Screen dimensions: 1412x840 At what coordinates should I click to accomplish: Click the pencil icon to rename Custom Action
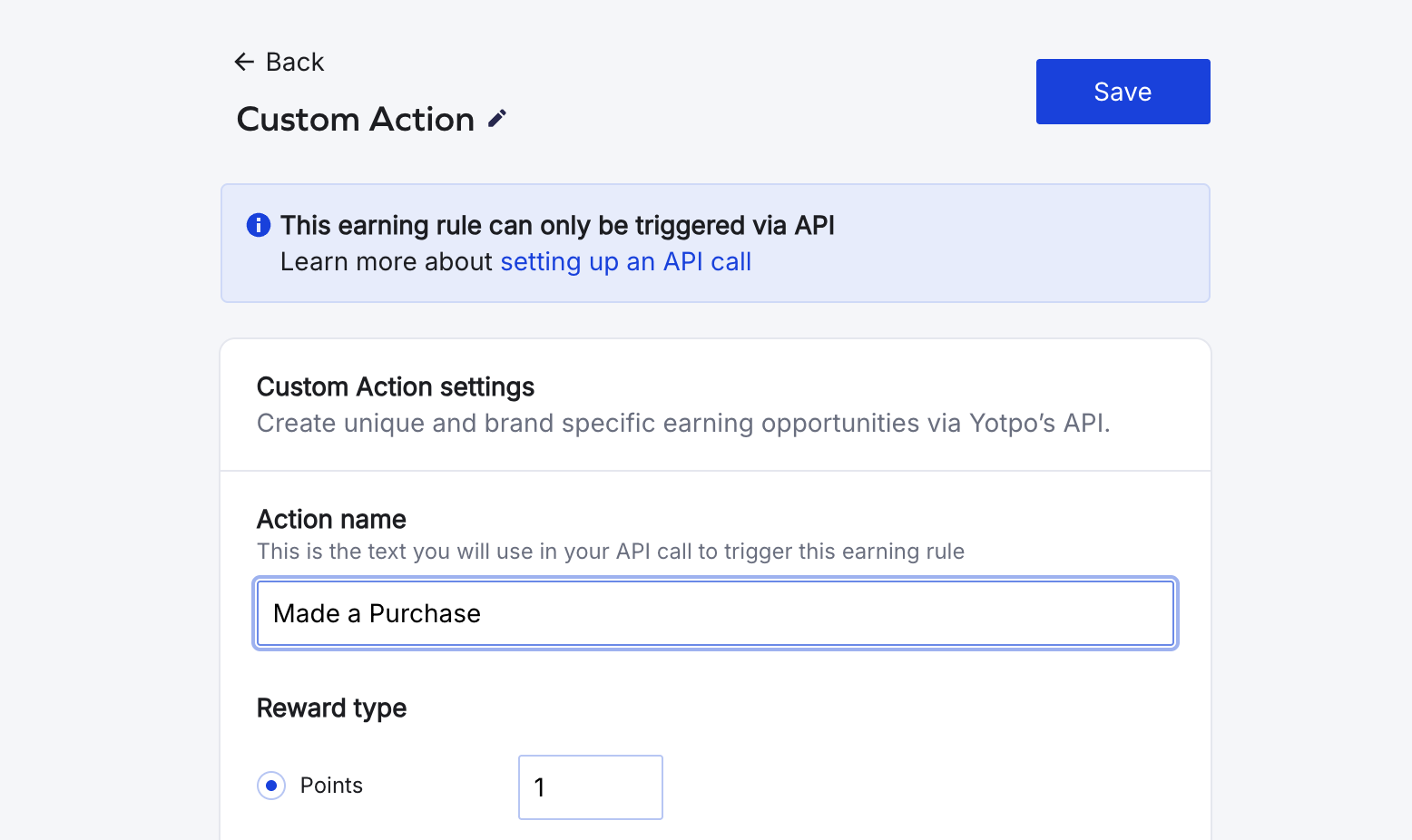click(497, 119)
